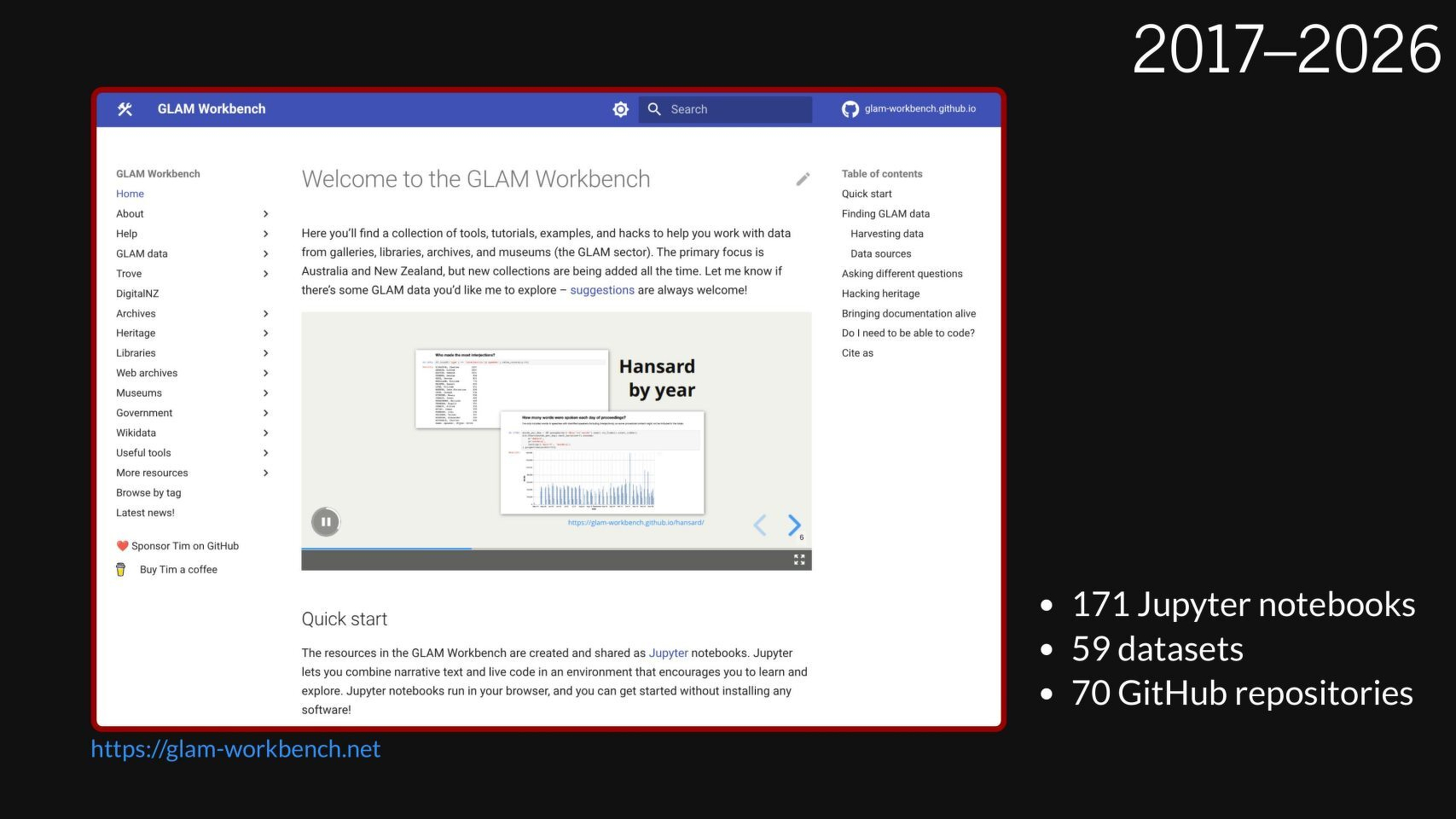Screen dimensions: 1456x819
Task: Click the Museums label in sidebar
Action: click(x=139, y=393)
